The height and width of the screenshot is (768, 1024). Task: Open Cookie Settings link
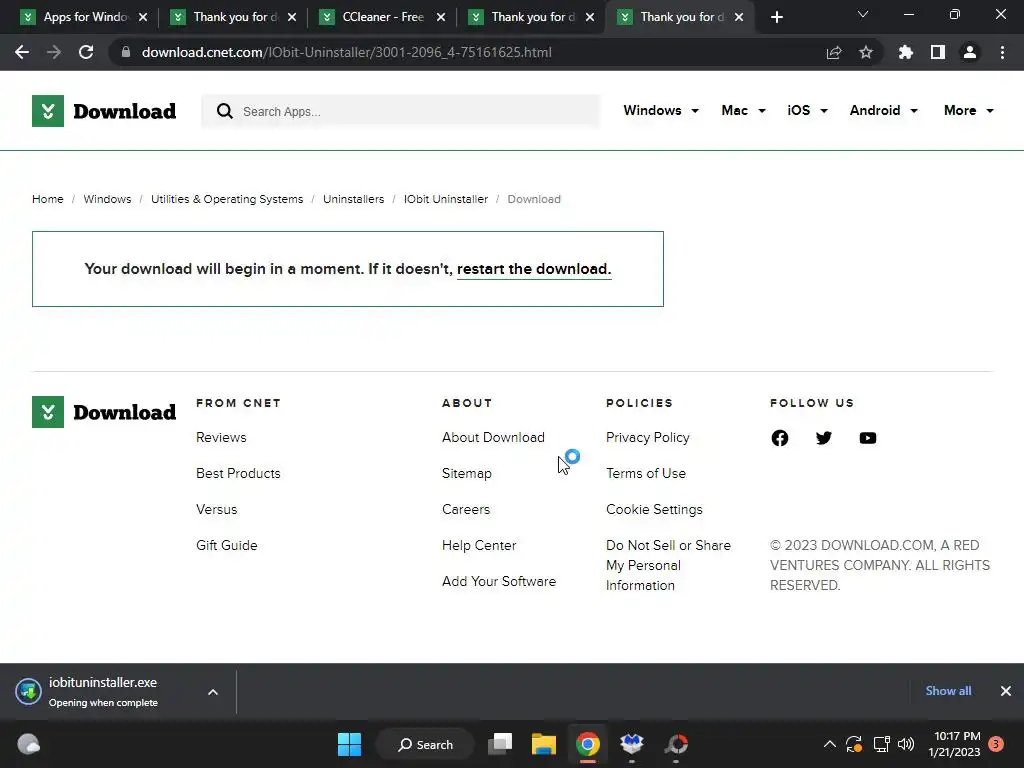(654, 509)
